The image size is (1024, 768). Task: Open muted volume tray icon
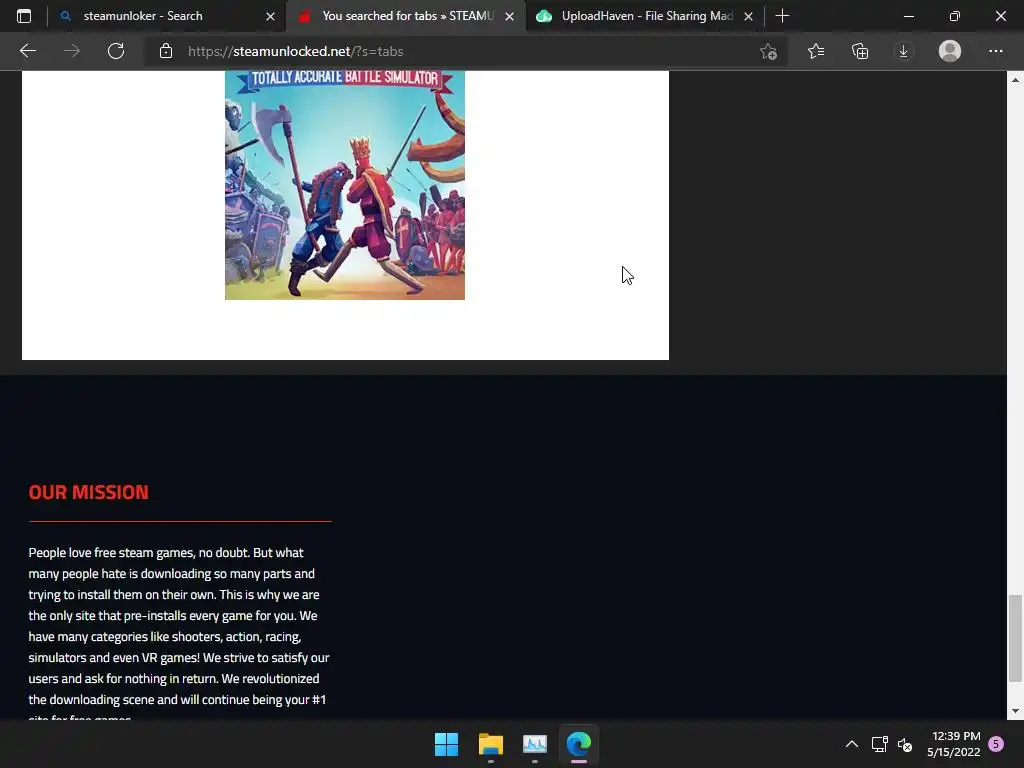click(905, 744)
